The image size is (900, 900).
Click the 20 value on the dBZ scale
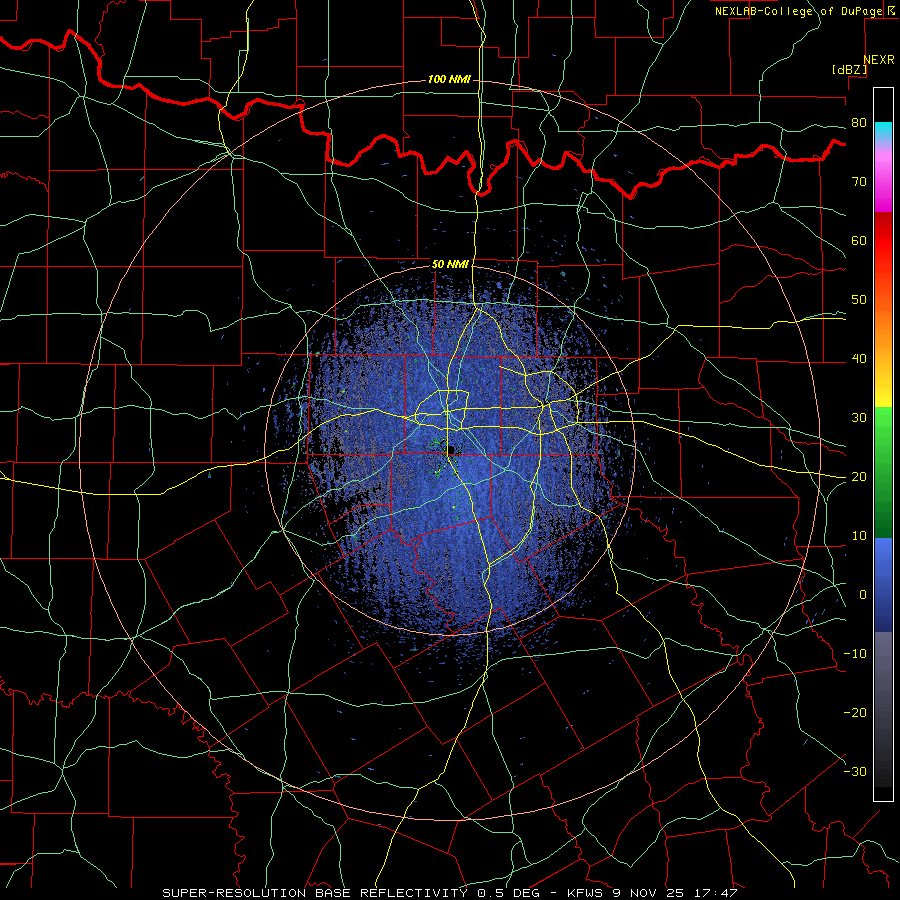(859, 477)
